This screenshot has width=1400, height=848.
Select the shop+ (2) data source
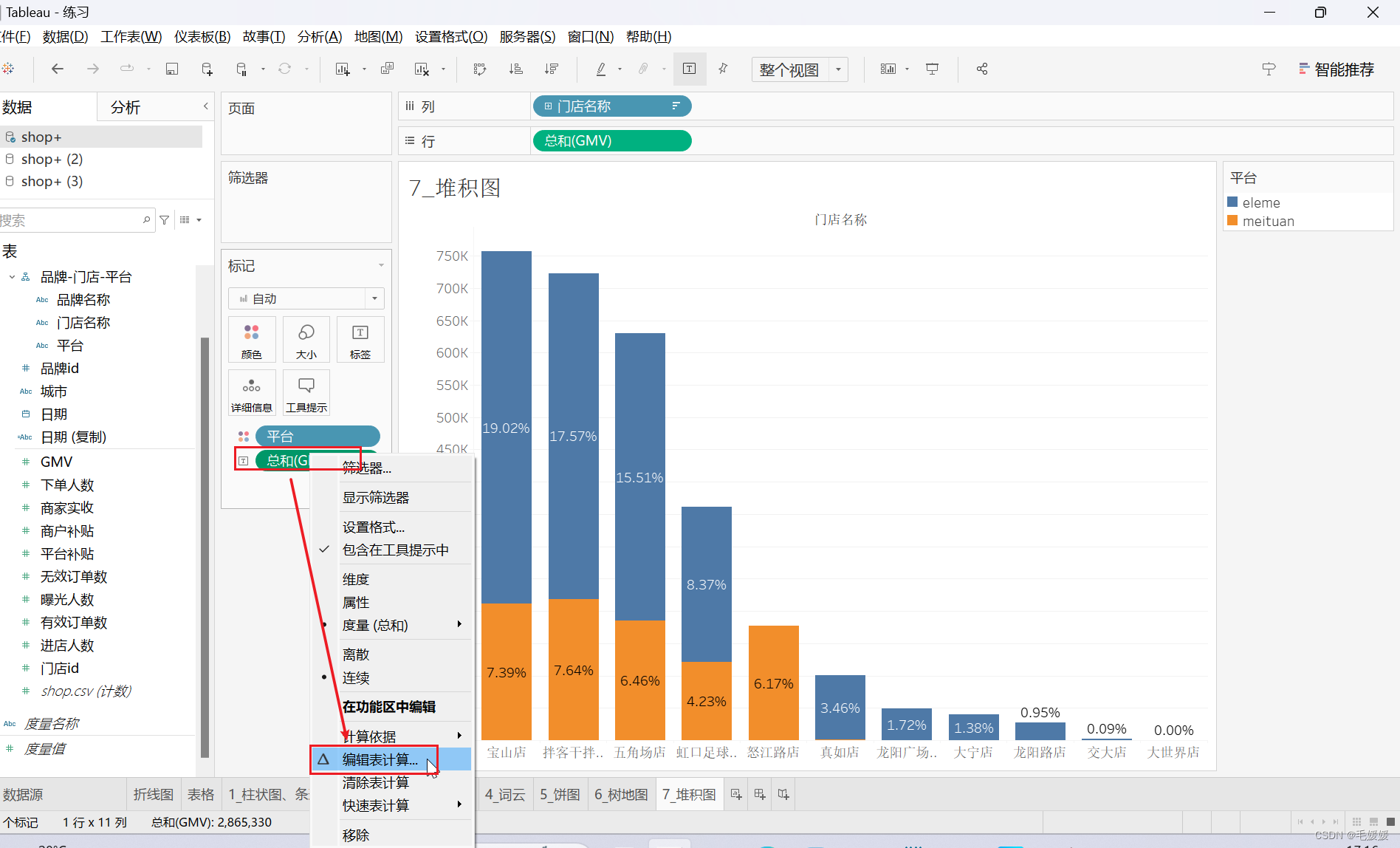click(x=52, y=159)
